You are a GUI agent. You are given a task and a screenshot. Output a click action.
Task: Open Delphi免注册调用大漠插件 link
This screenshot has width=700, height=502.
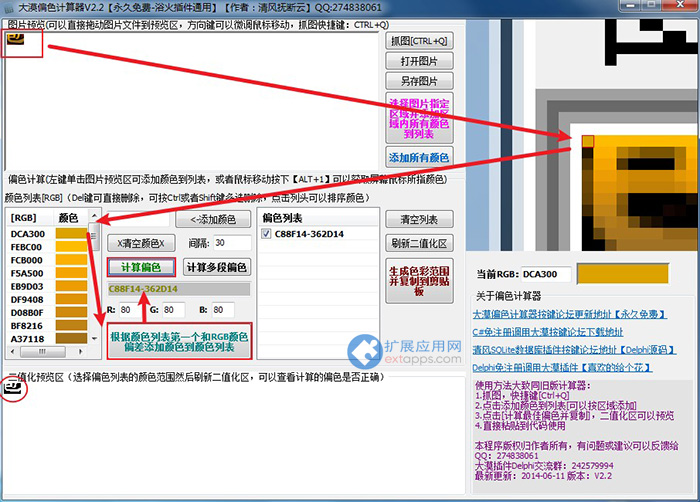562,368
